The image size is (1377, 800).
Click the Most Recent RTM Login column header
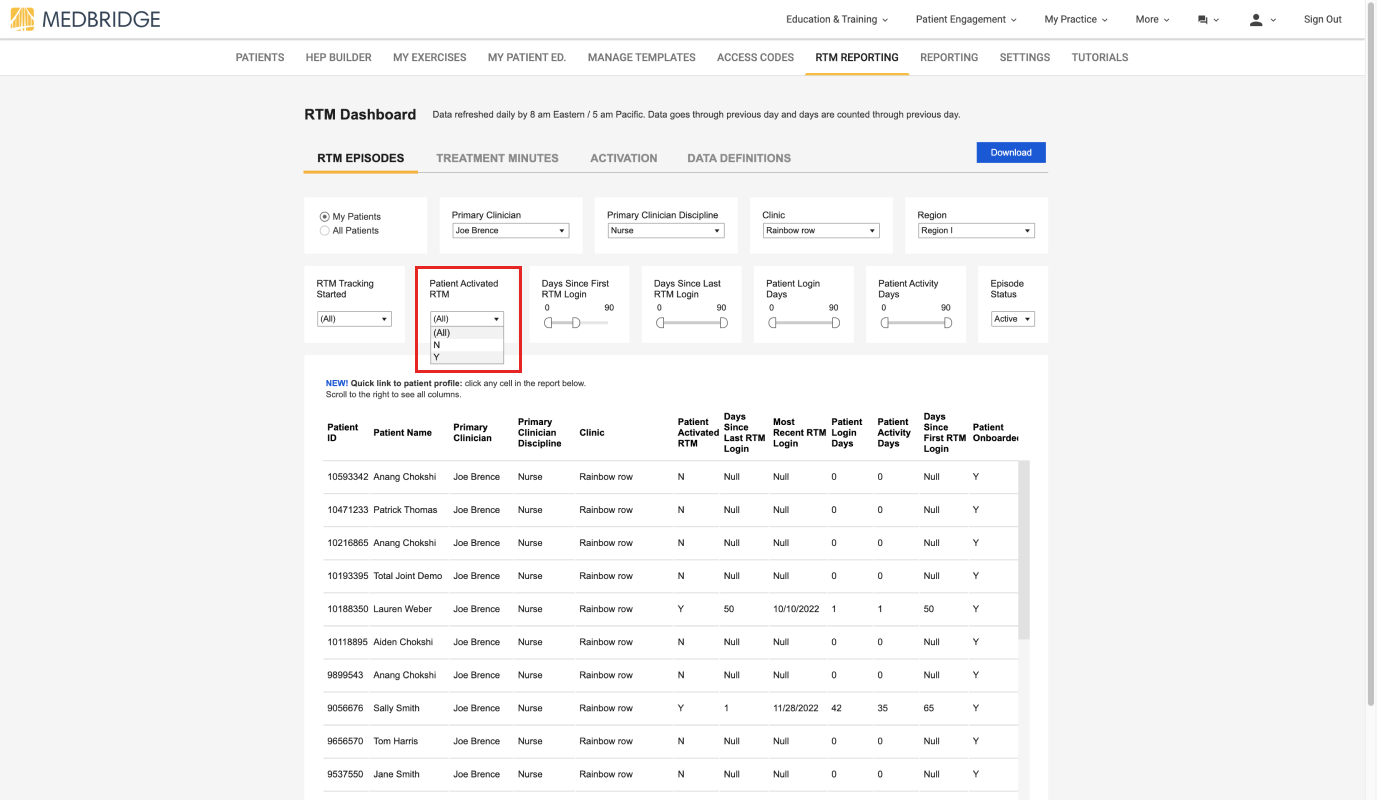tap(800, 433)
